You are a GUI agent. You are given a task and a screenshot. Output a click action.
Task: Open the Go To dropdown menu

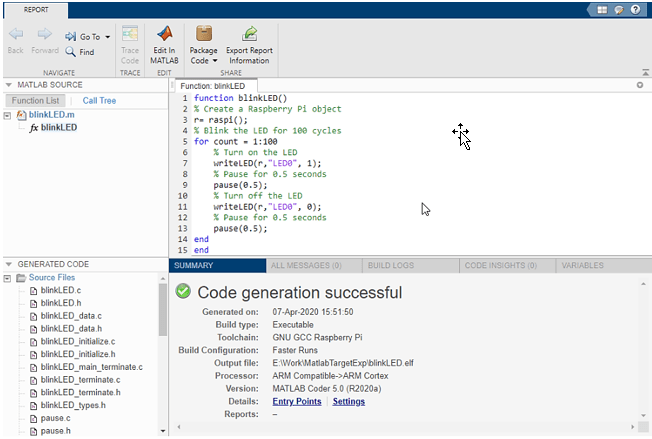[x=107, y=37]
